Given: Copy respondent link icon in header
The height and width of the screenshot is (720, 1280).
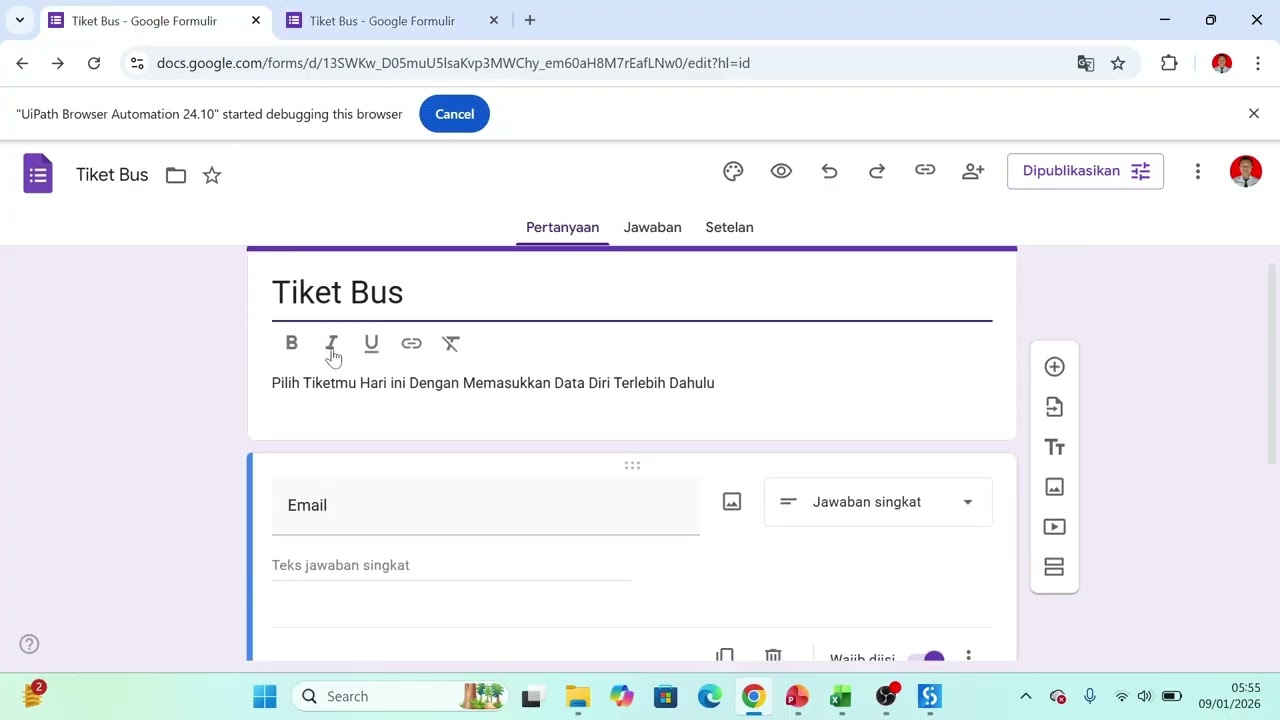Looking at the screenshot, I should pos(925,171).
